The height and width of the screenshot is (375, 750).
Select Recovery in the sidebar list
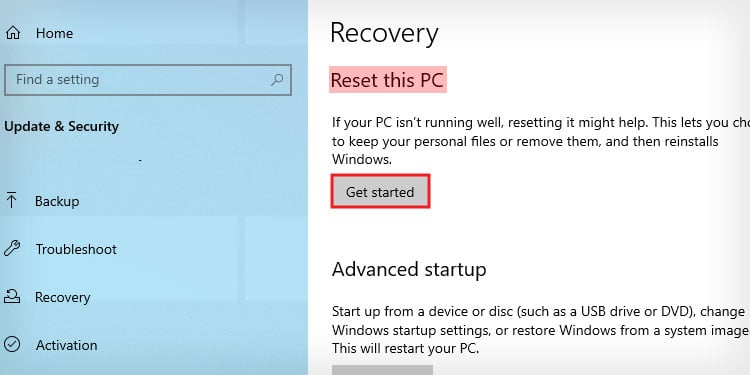[63, 298]
